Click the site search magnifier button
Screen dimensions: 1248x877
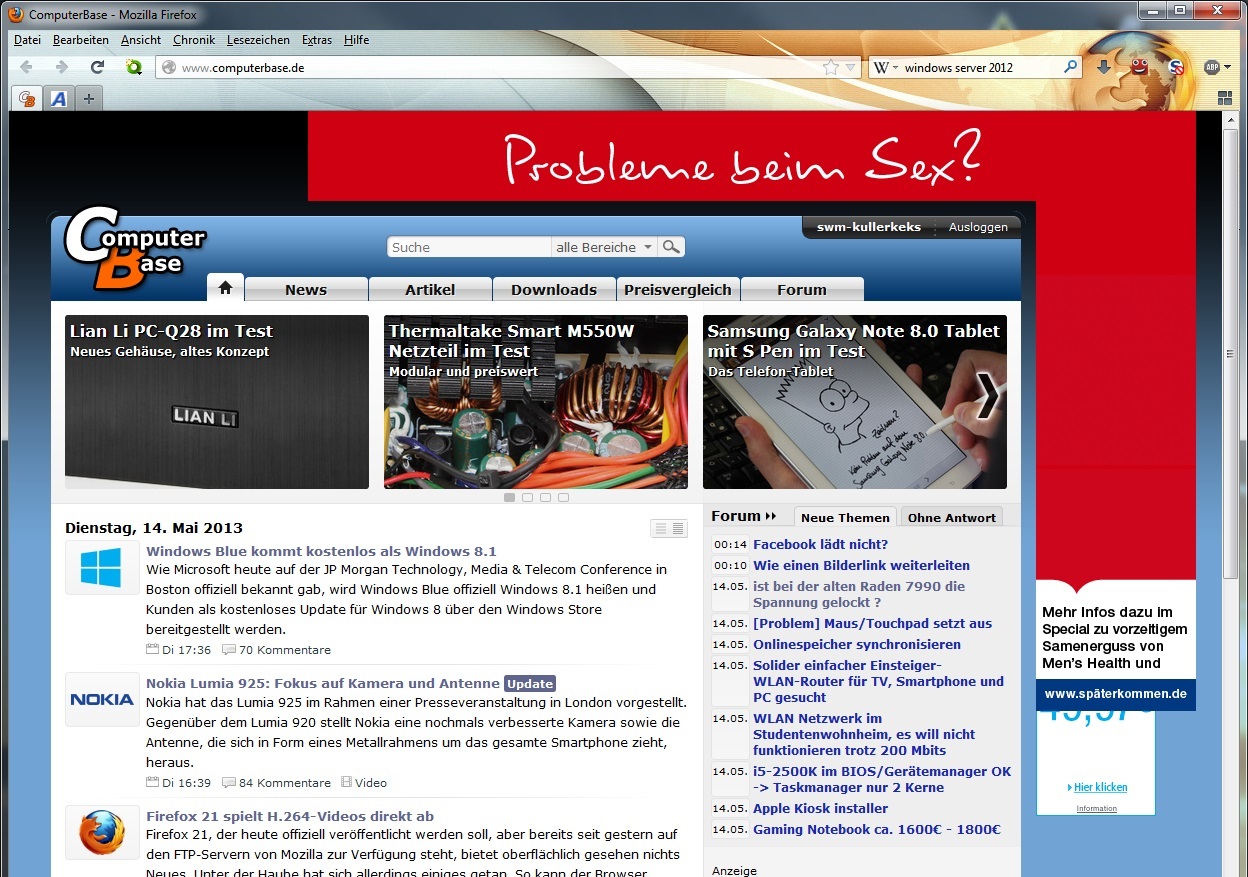tap(671, 247)
